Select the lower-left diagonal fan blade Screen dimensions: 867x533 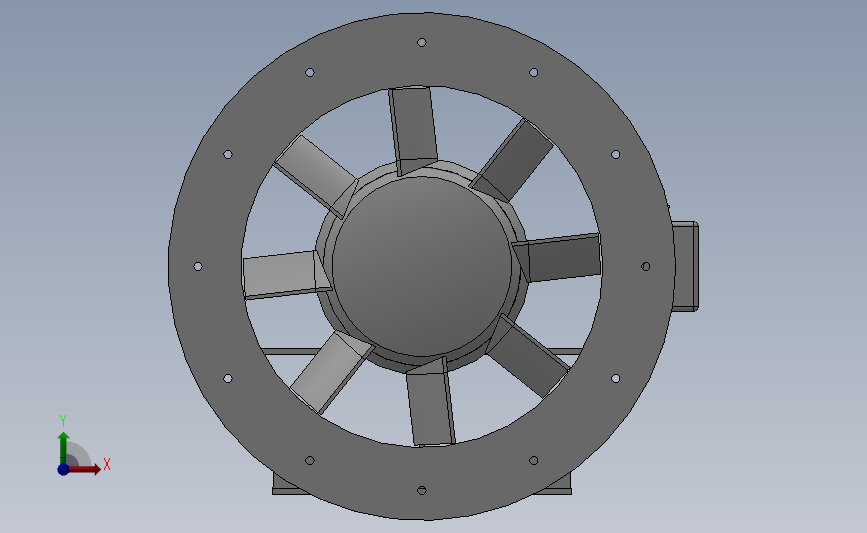pyautogui.click(x=331, y=372)
